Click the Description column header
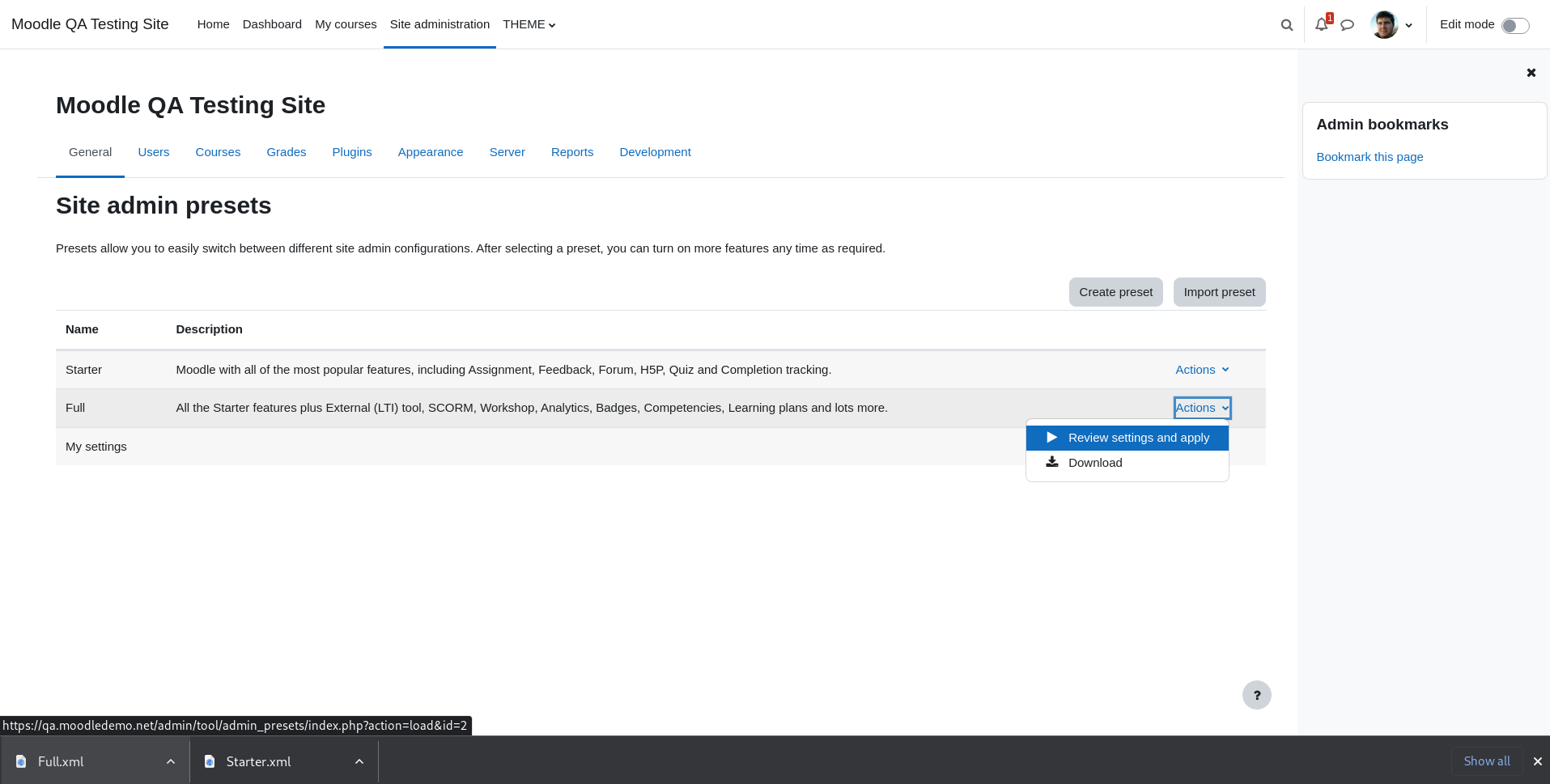This screenshot has width=1550, height=784. pyautogui.click(x=209, y=329)
